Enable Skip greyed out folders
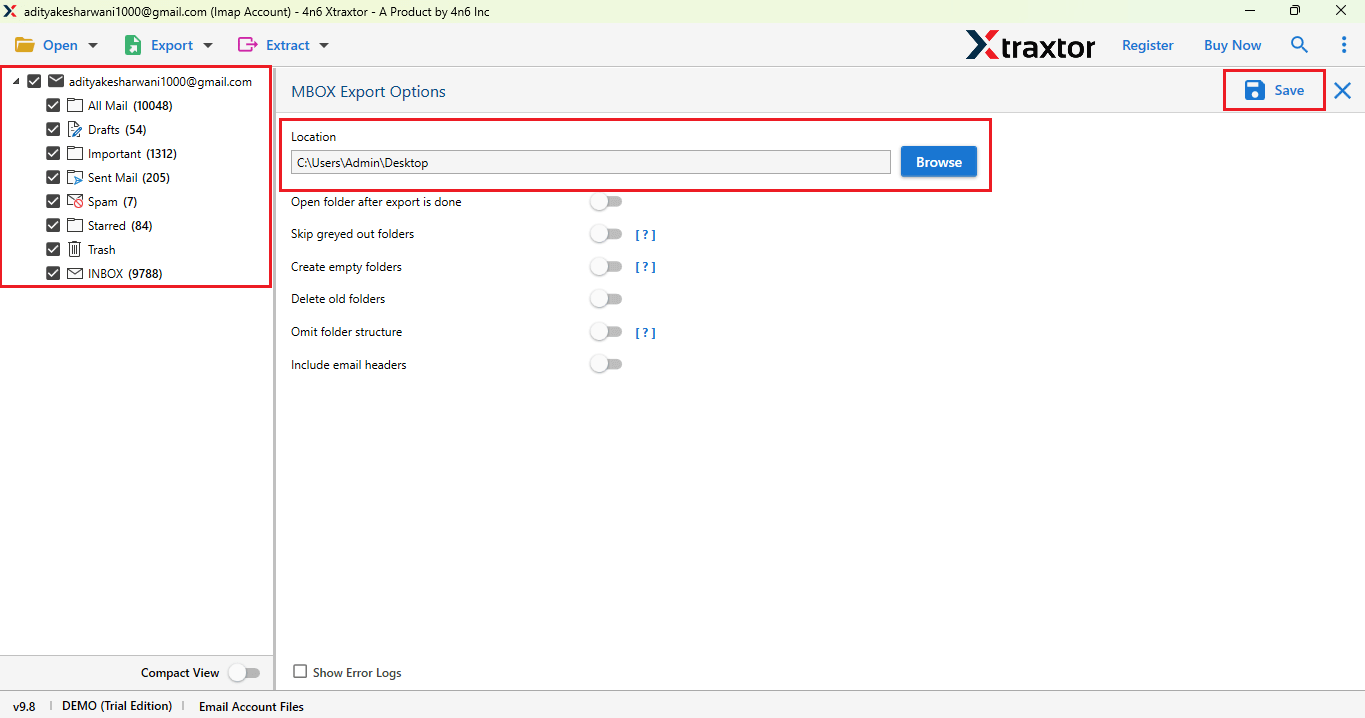 pos(606,233)
